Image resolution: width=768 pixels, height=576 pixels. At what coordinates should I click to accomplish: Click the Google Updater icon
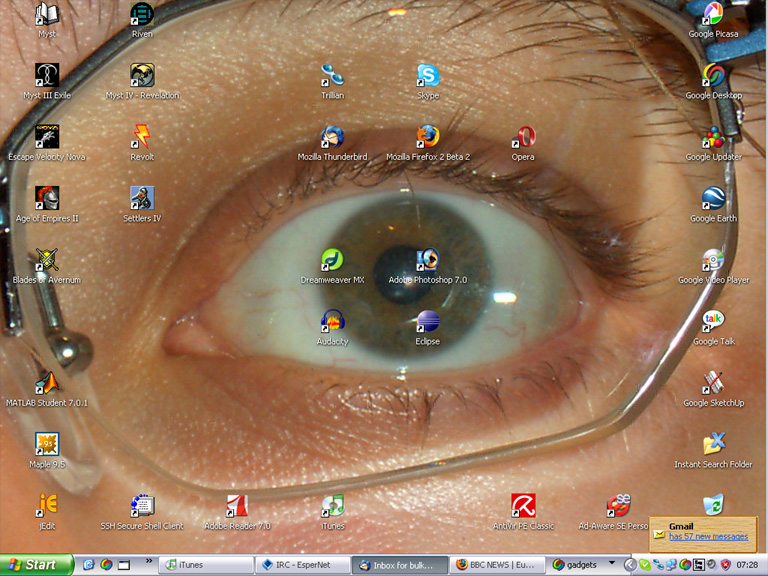click(x=714, y=144)
